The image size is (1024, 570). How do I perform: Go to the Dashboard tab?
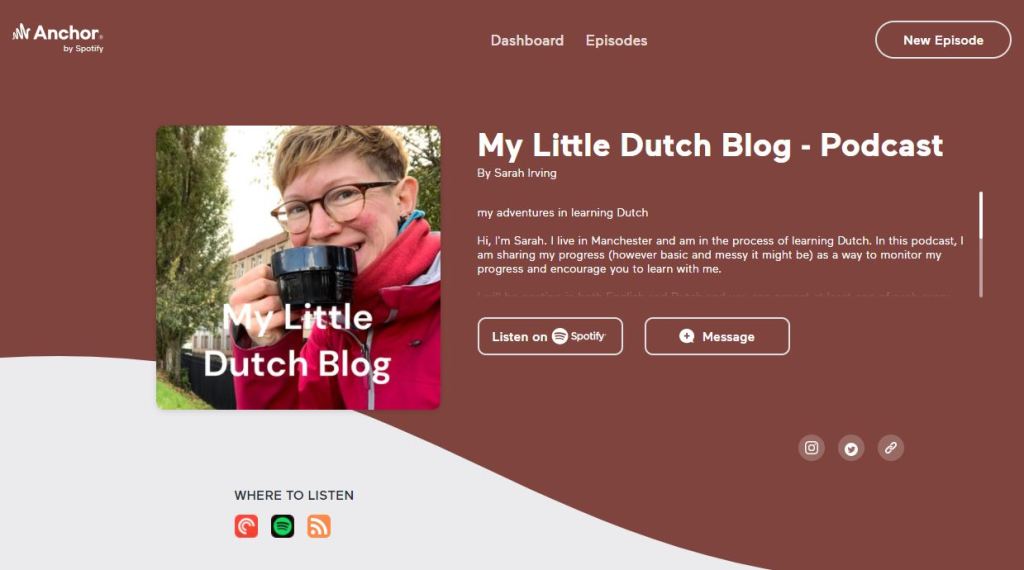tap(527, 40)
